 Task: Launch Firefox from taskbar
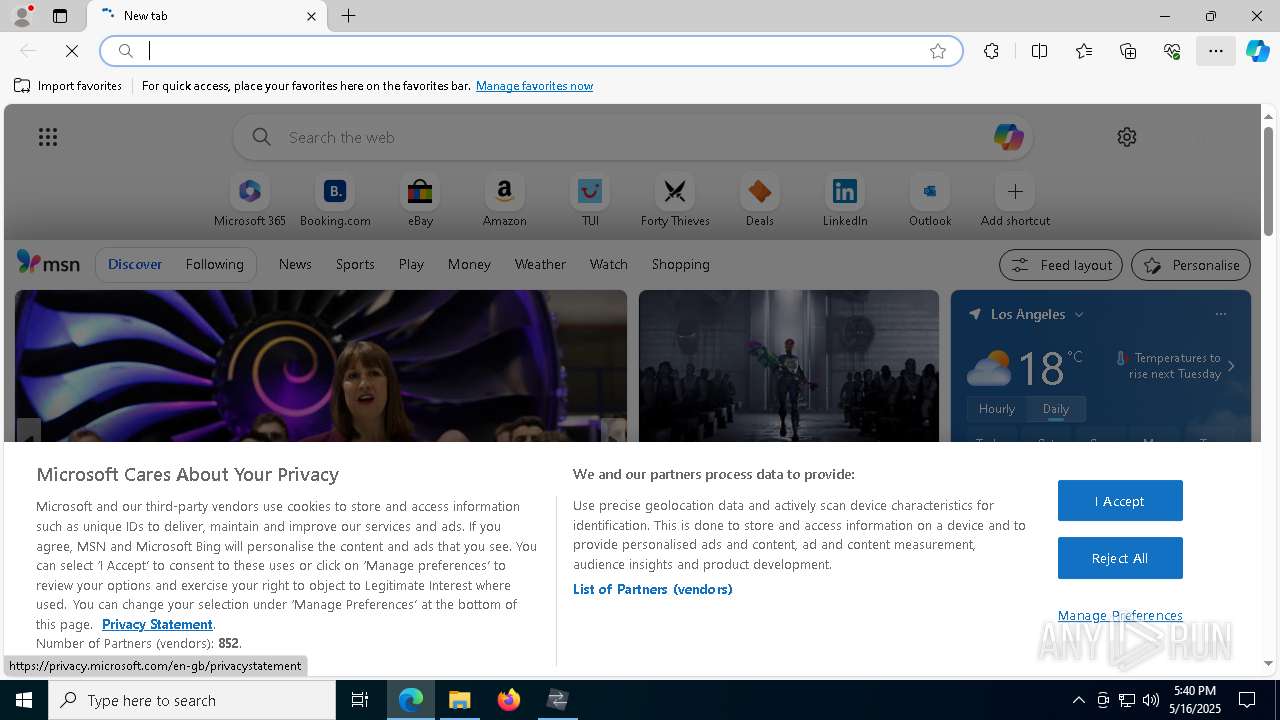(x=509, y=700)
